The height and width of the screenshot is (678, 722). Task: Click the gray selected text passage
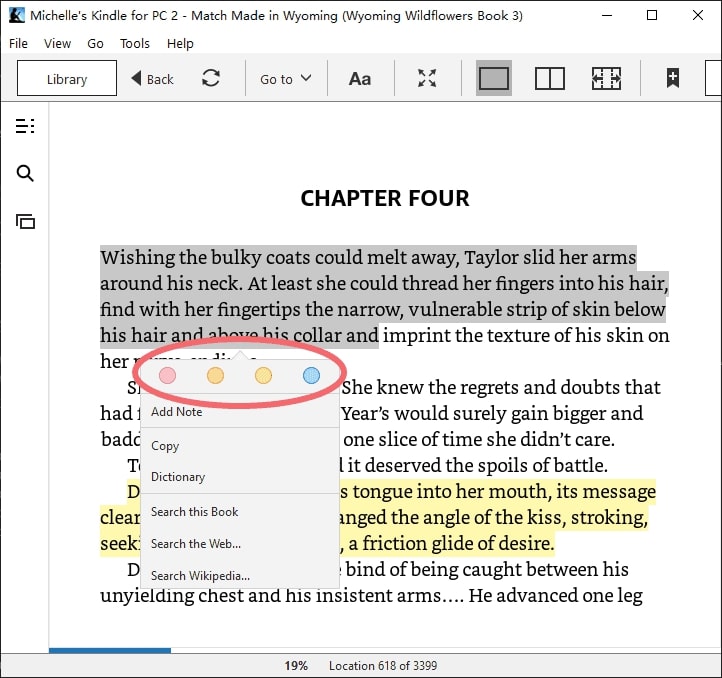coord(384,296)
